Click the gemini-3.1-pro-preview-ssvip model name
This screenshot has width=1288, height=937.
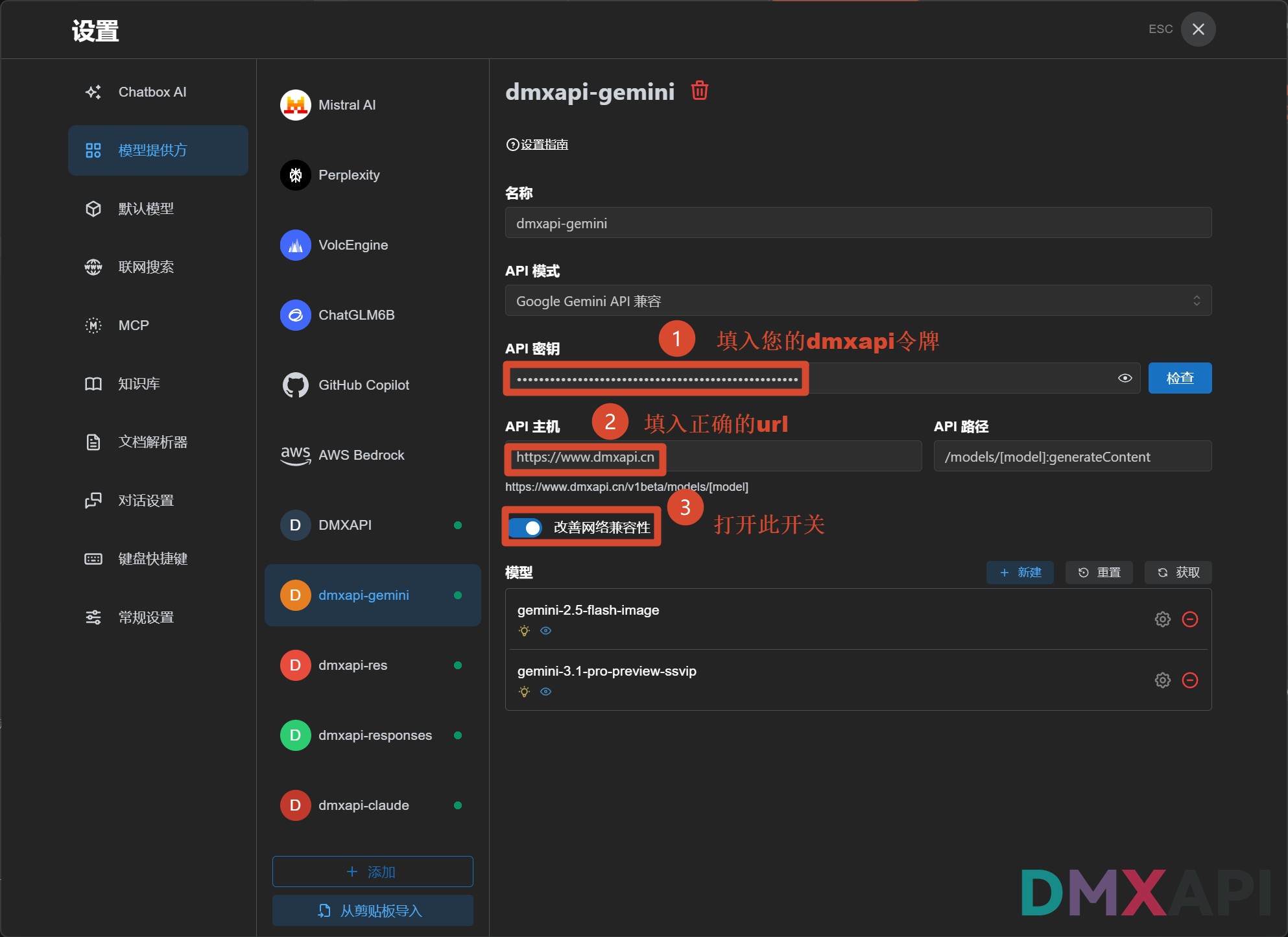(x=607, y=671)
